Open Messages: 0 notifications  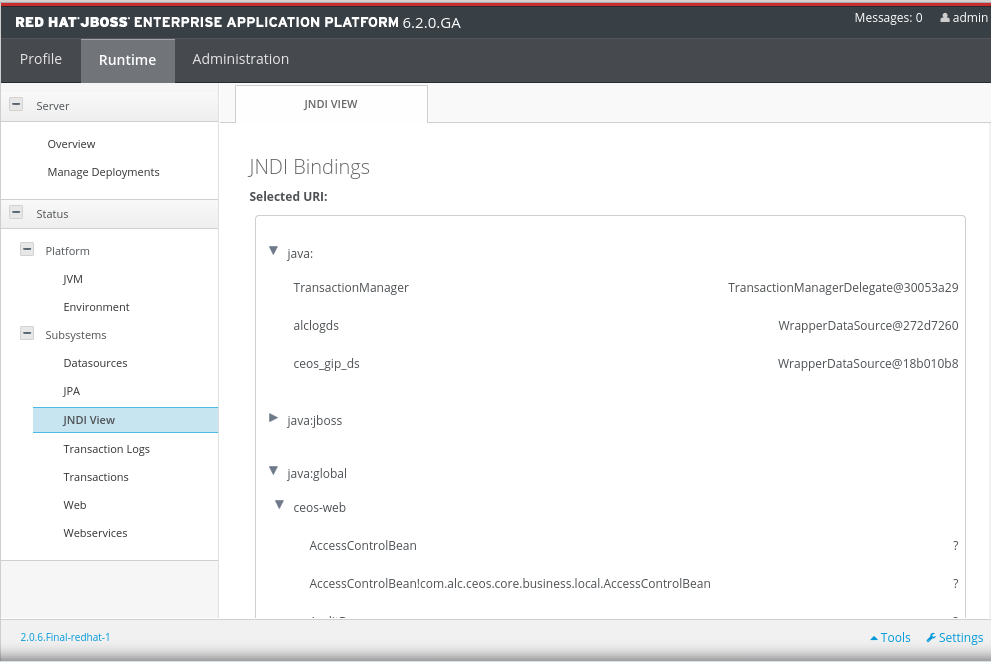tap(889, 18)
